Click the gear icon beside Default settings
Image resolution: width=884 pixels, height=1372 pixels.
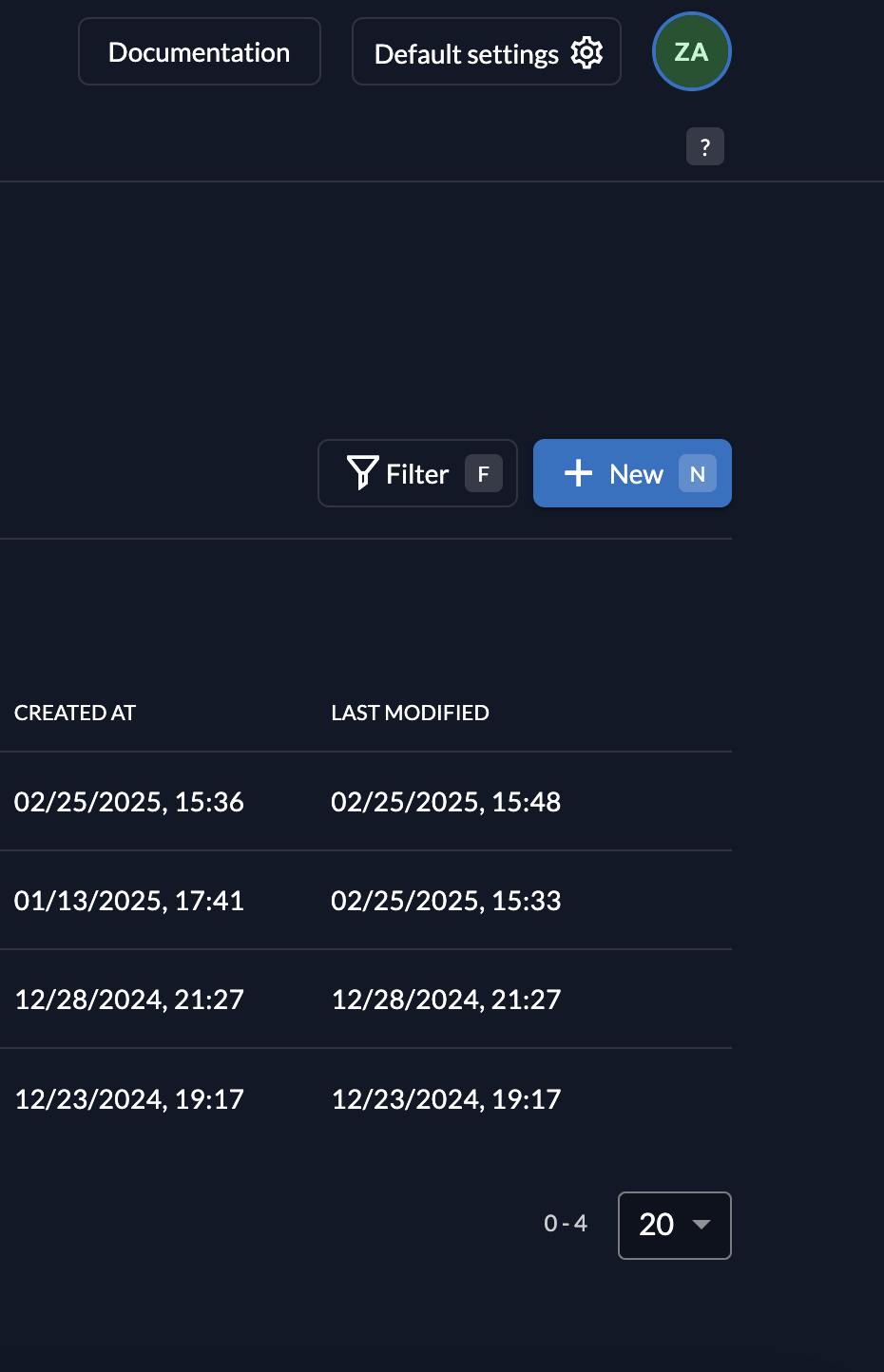586,53
